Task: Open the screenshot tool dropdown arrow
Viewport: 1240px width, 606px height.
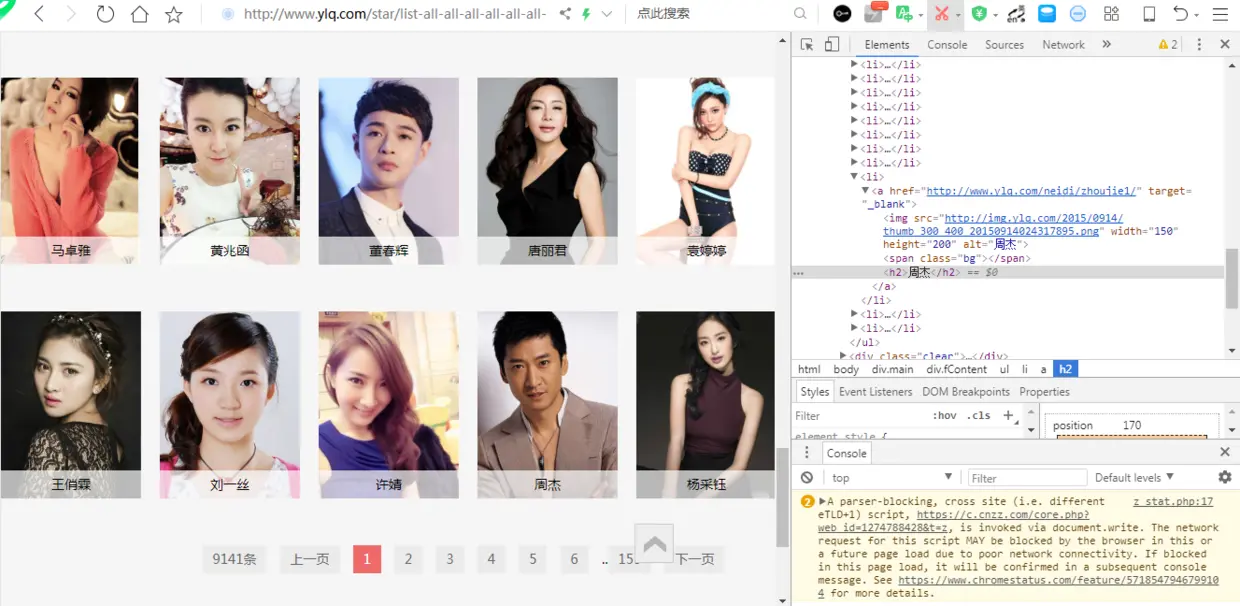Action: (958, 15)
